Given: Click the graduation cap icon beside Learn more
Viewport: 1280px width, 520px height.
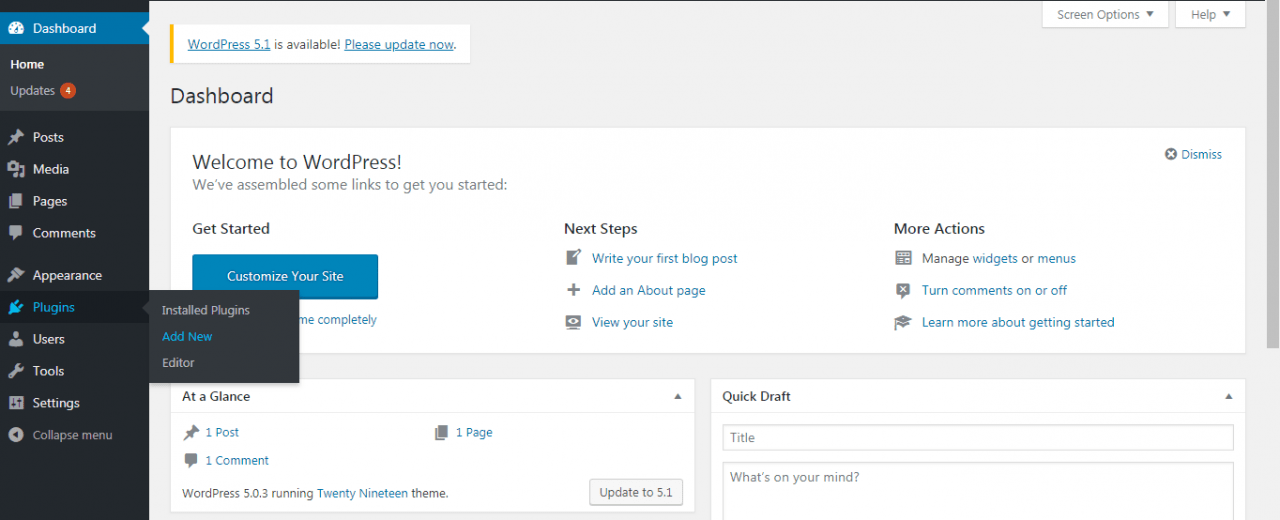Looking at the screenshot, I should point(903,322).
